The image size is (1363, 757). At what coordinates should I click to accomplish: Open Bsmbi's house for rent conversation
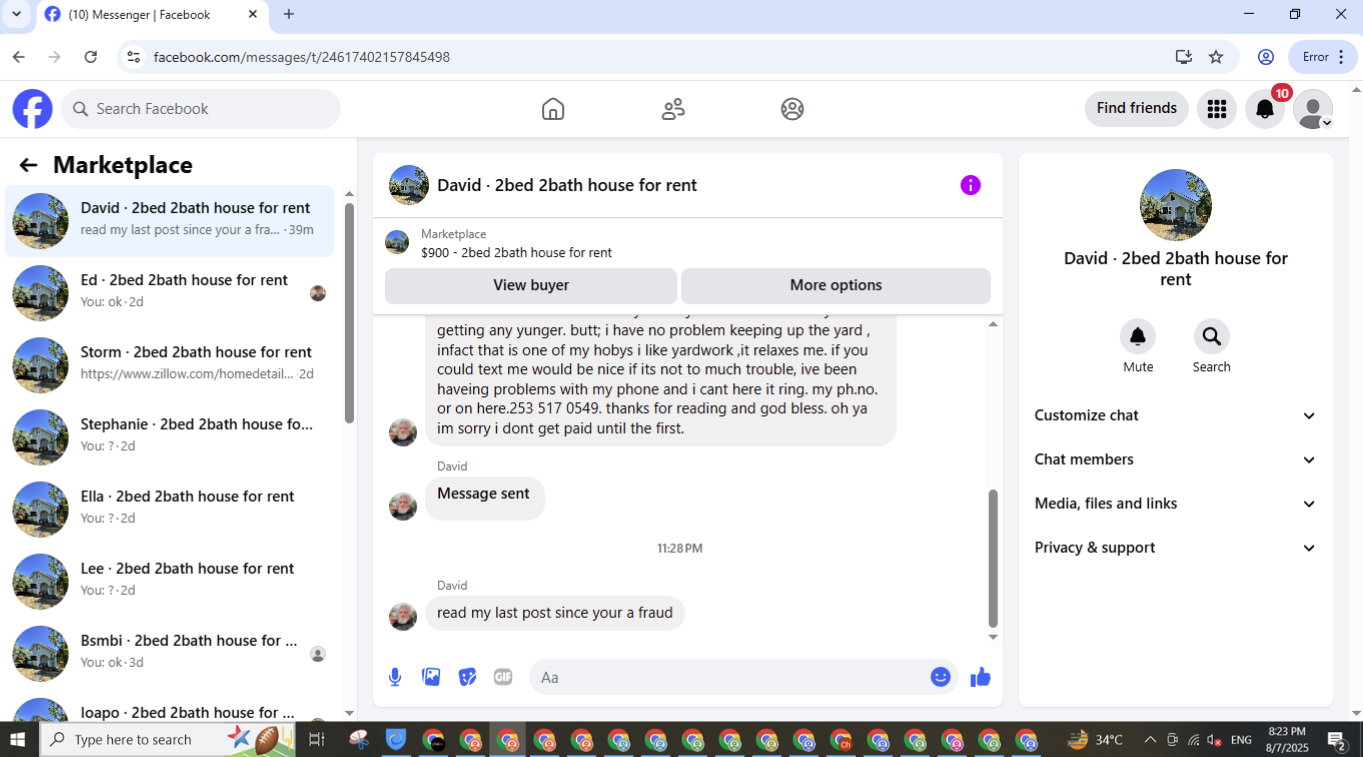170,653
